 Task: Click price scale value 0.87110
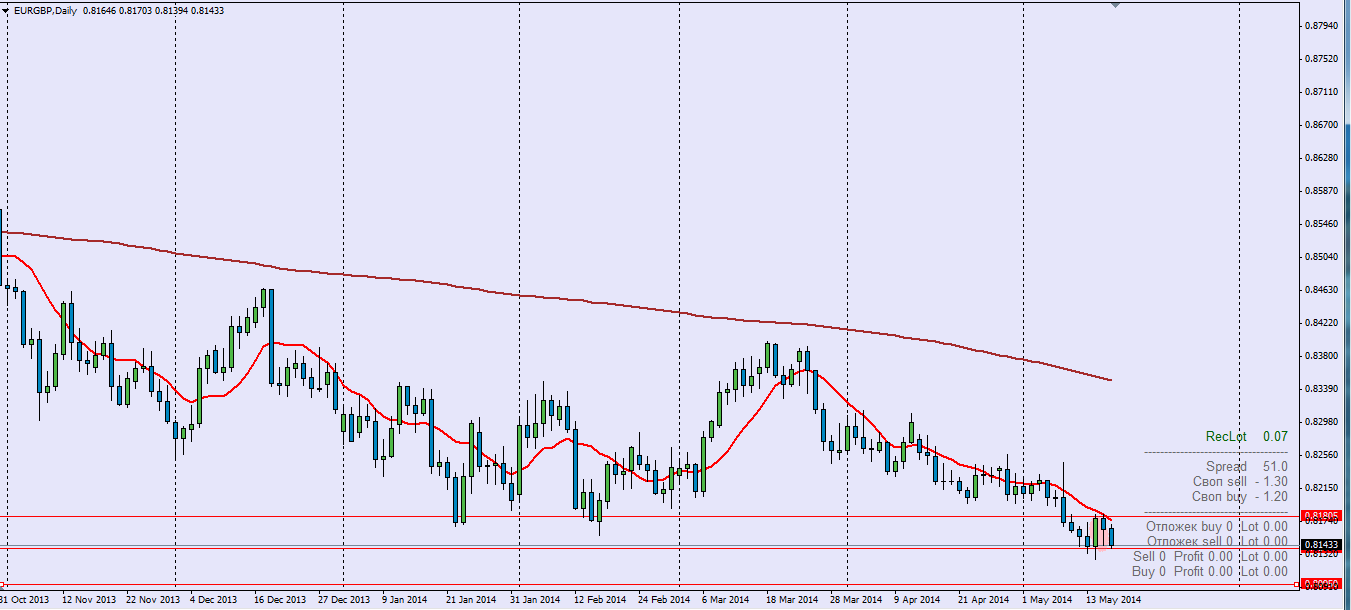[1322, 92]
